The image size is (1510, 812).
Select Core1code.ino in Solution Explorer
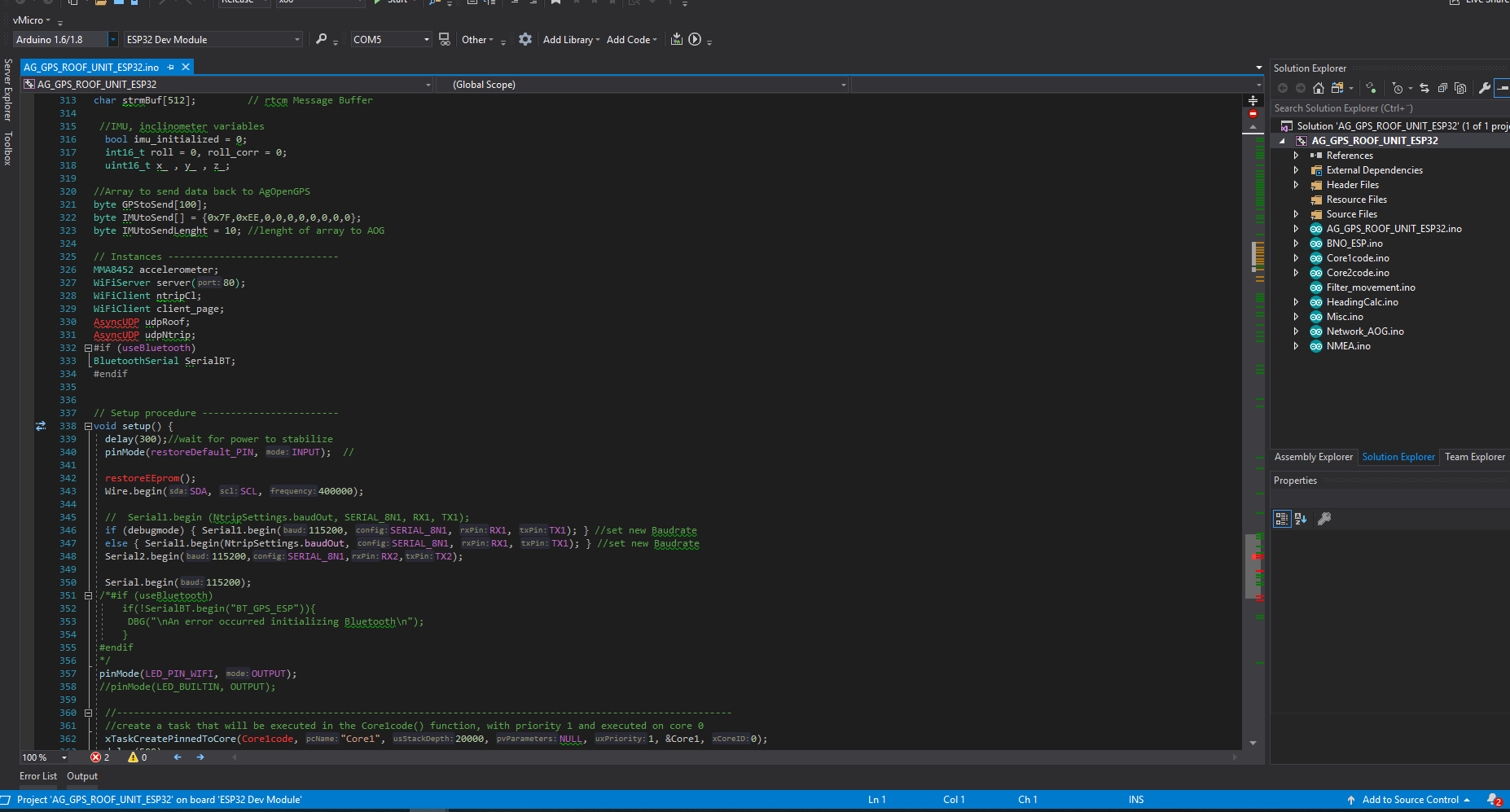(1358, 258)
